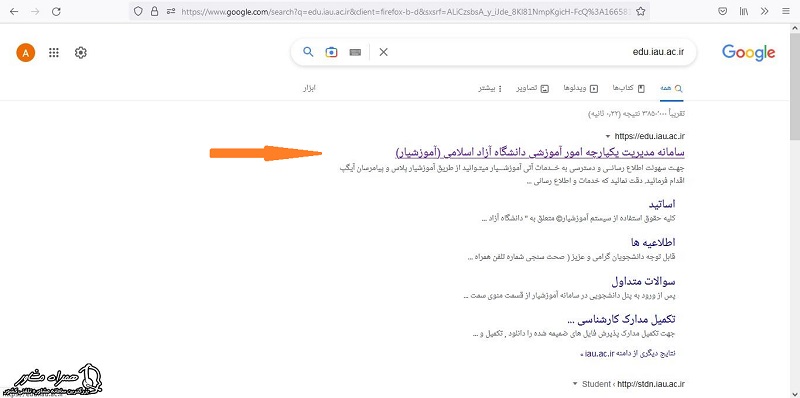Clear the search box with the X
Viewport: 800px width, 398px height.
384,52
